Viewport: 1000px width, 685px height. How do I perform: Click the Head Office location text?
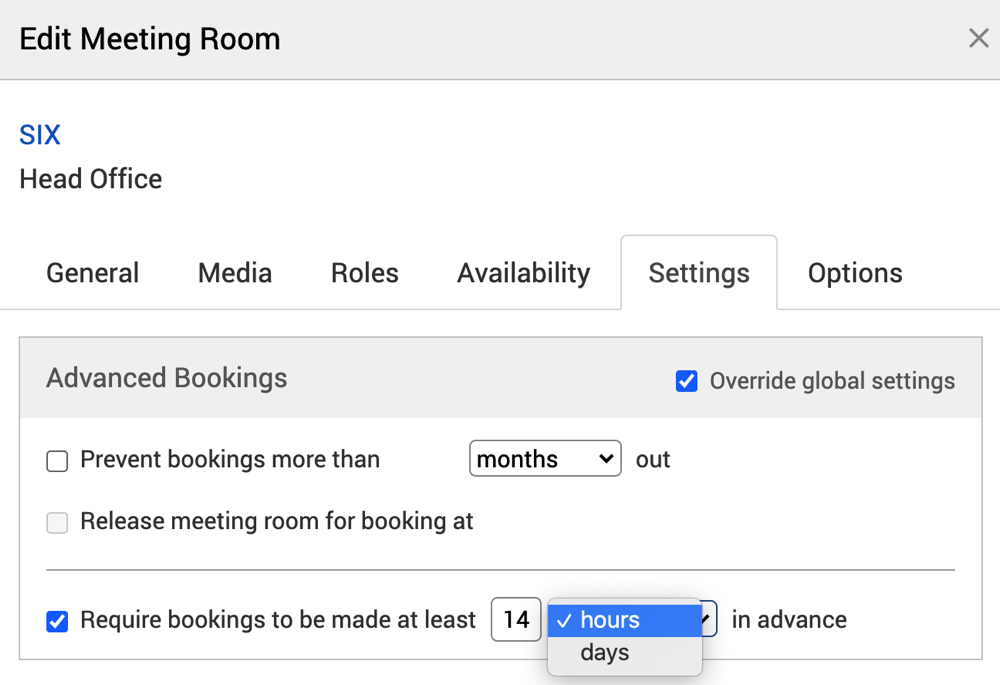click(x=91, y=179)
